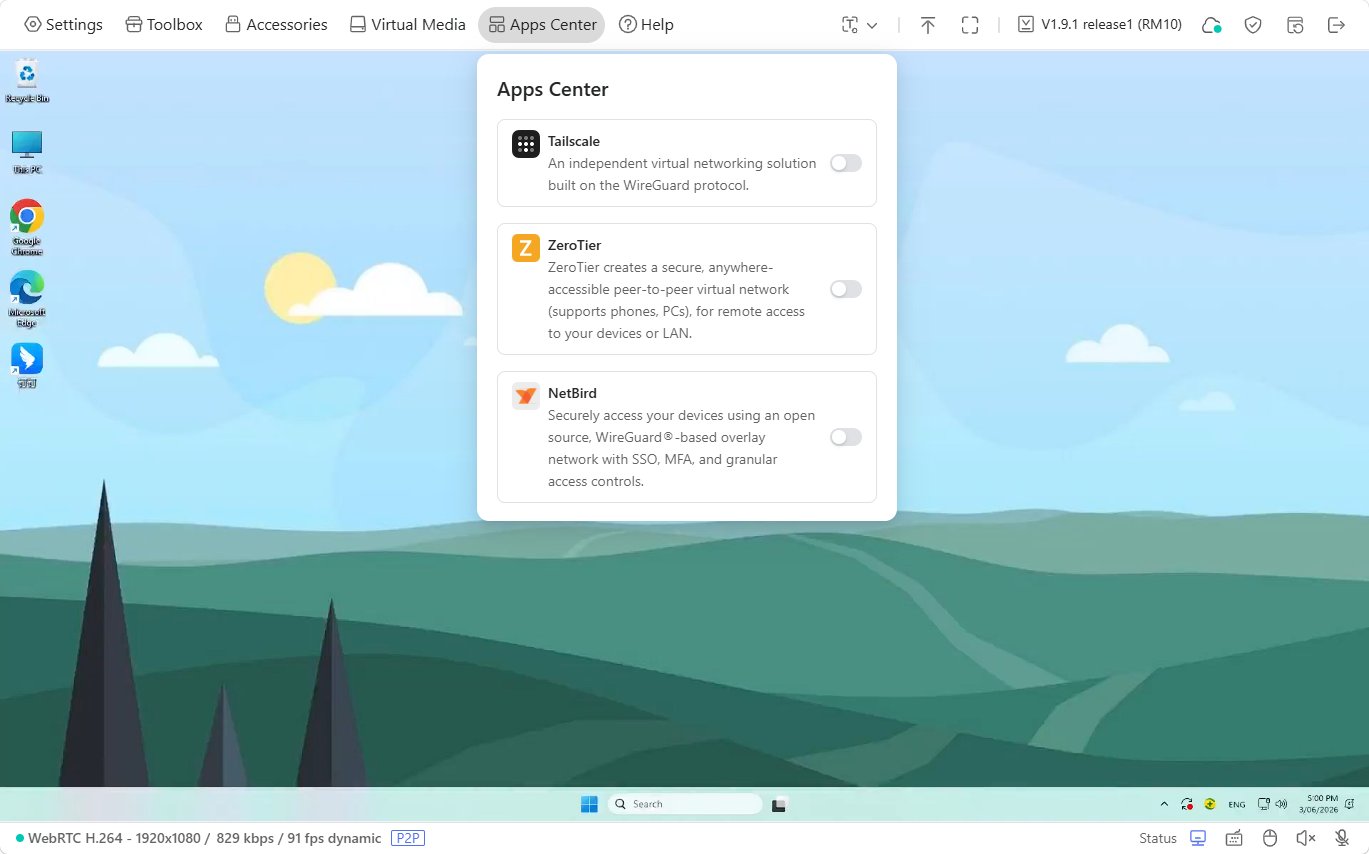
Task: Click the Status label in bottom bar
Action: (x=1158, y=838)
